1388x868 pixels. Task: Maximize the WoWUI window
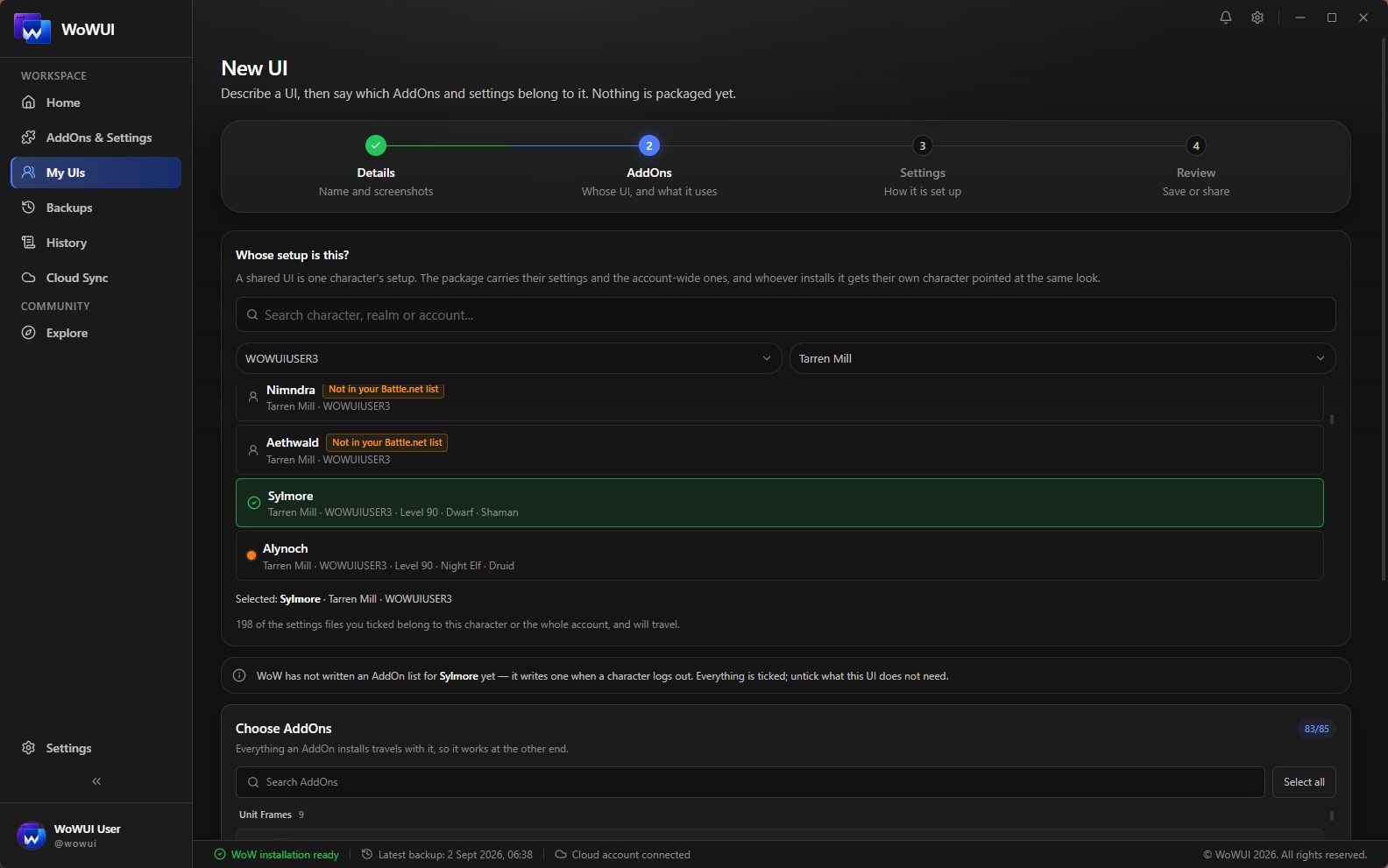point(1332,18)
